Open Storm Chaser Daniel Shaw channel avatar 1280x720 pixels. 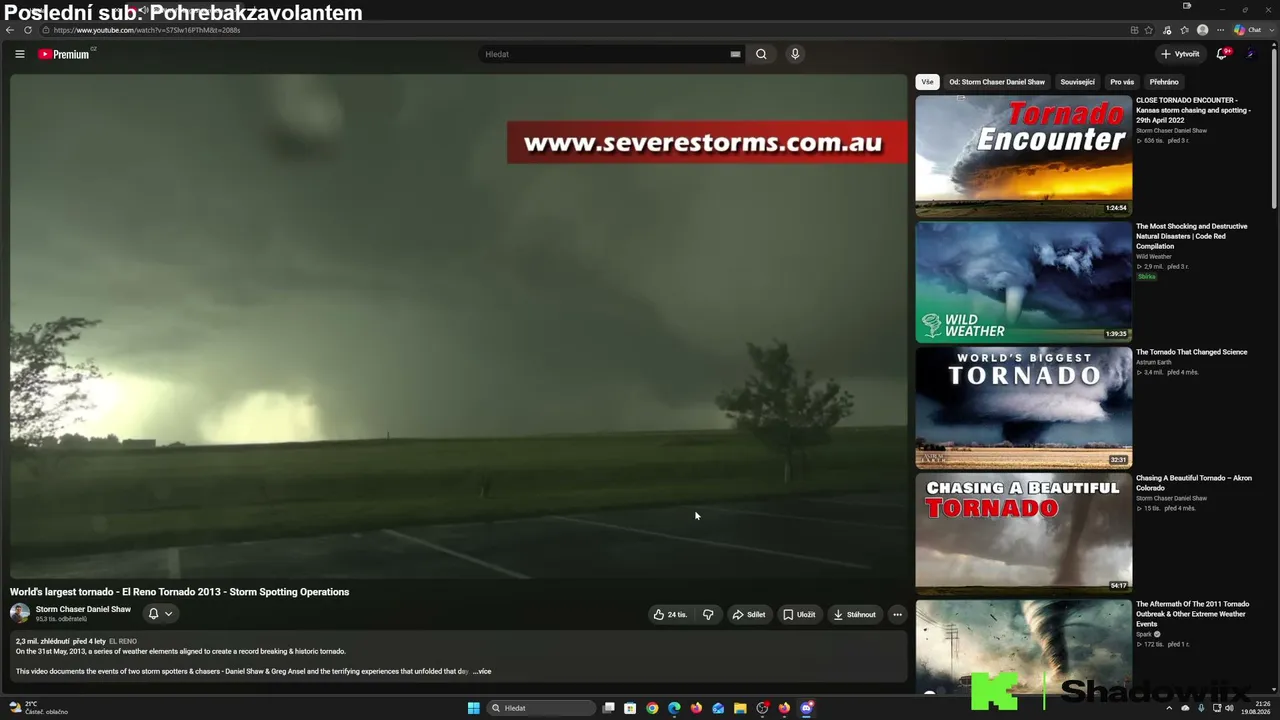[x=20, y=613]
